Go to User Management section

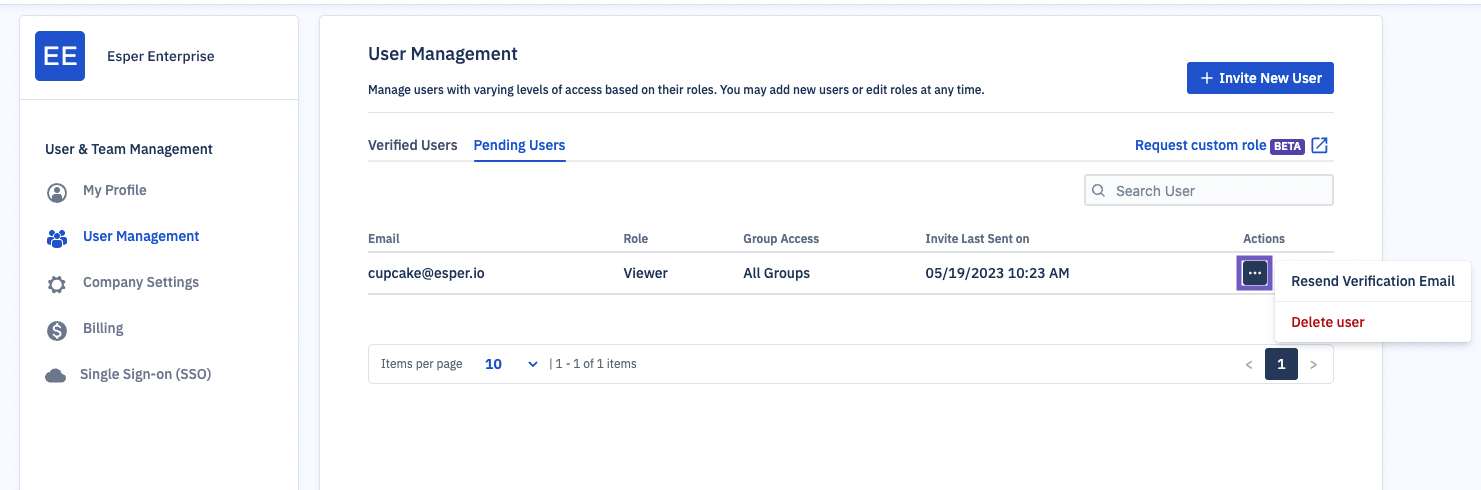tap(141, 236)
